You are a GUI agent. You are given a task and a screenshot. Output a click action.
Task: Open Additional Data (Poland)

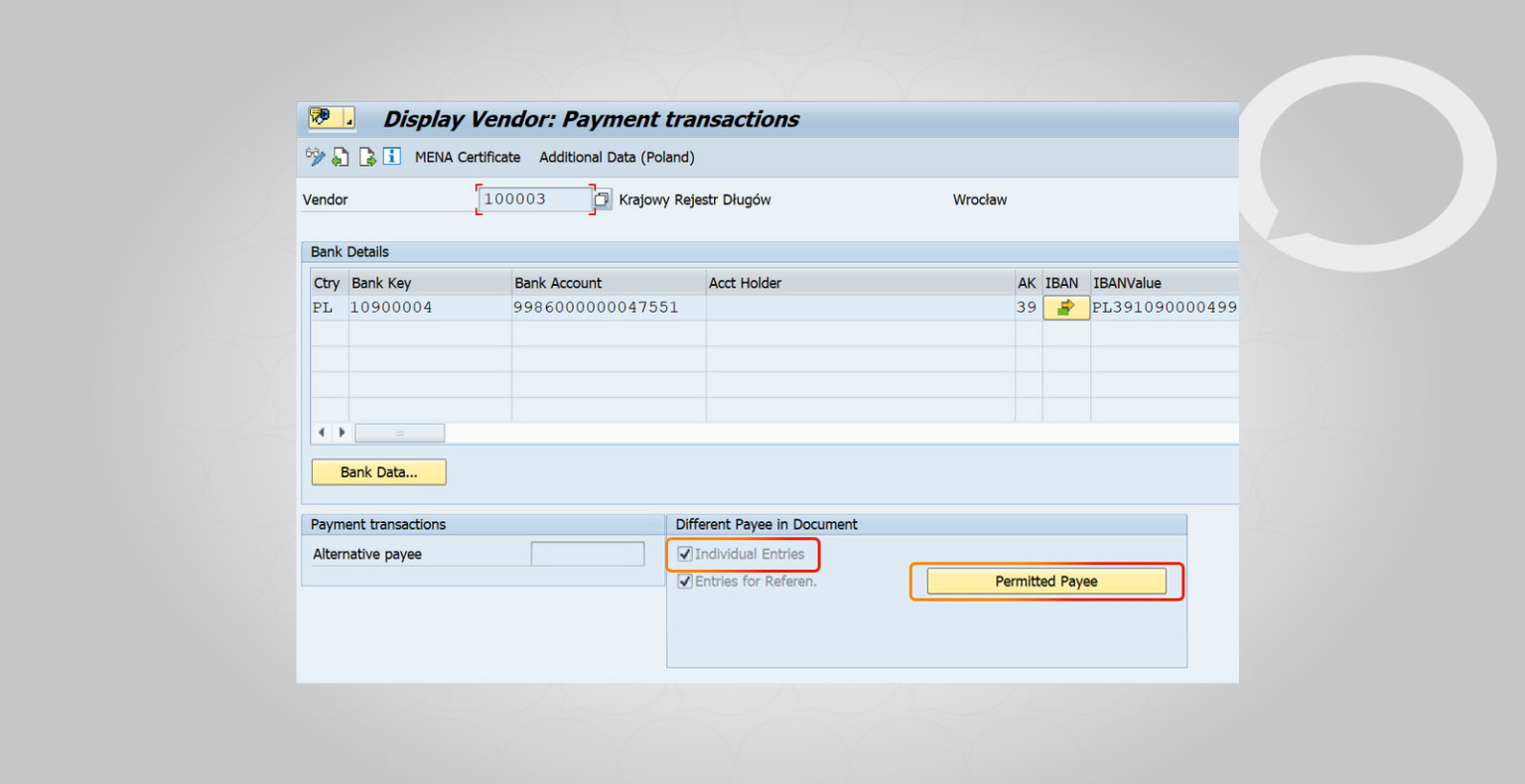coord(616,157)
